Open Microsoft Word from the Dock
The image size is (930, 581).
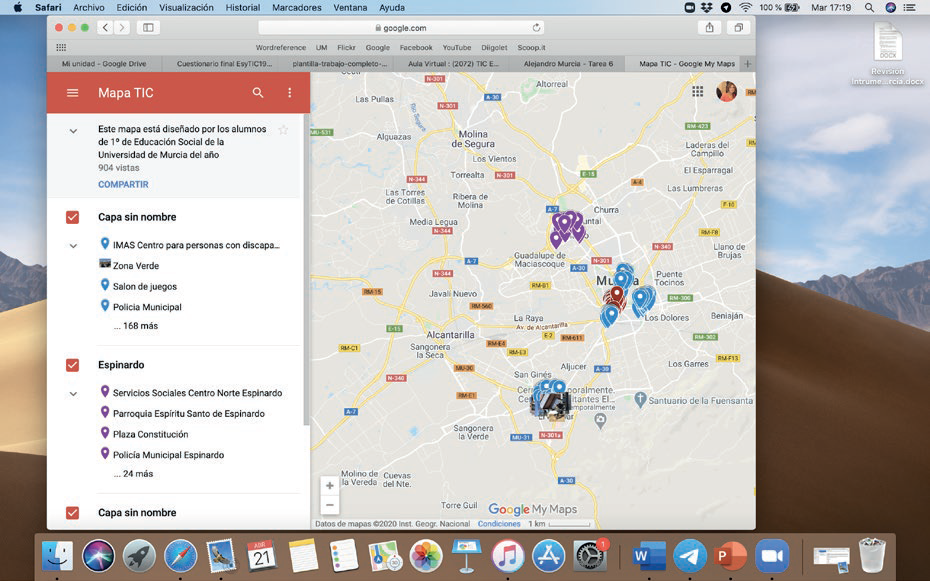(x=649, y=556)
